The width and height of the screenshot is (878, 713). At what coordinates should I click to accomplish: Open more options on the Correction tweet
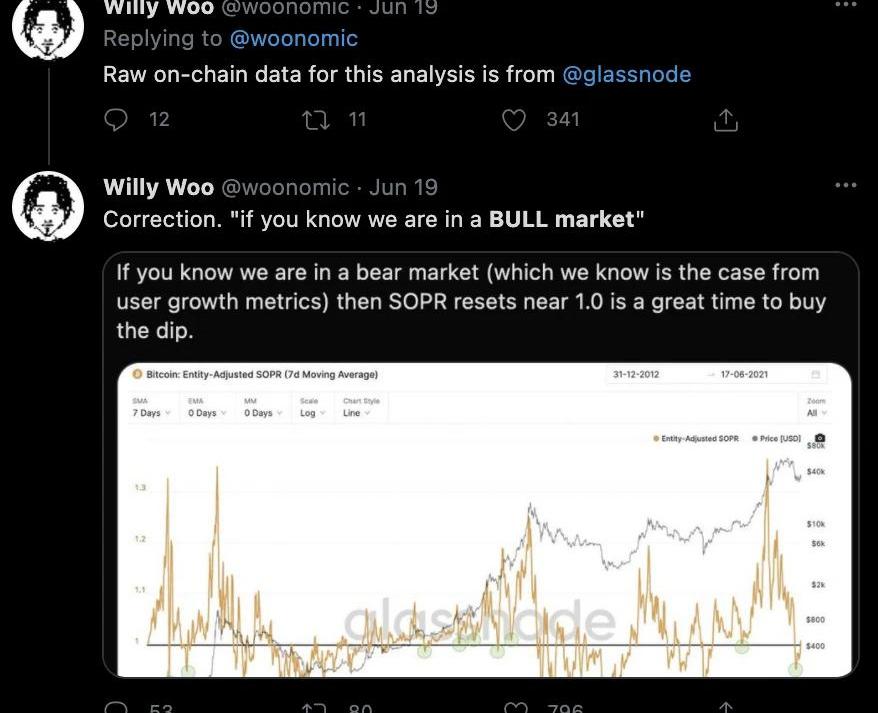[x=846, y=185]
